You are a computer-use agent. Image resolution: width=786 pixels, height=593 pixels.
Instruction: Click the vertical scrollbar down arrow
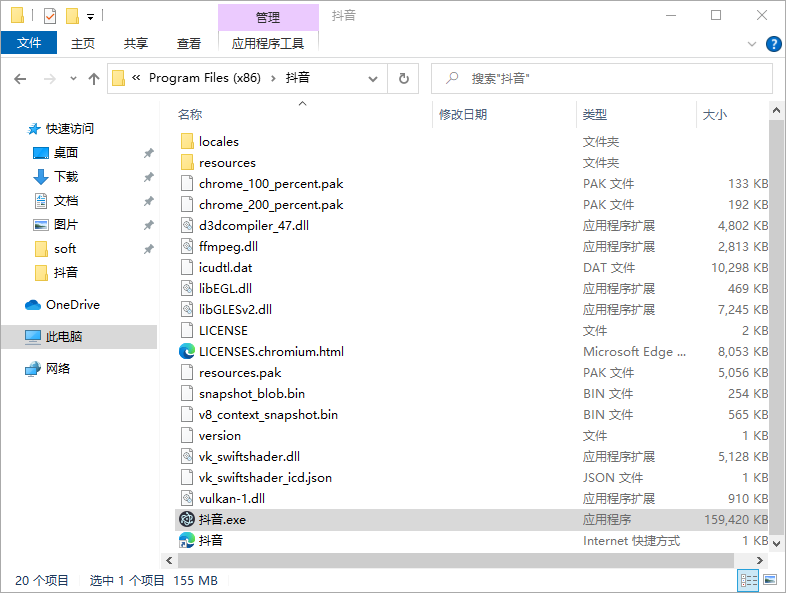[x=776, y=543]
